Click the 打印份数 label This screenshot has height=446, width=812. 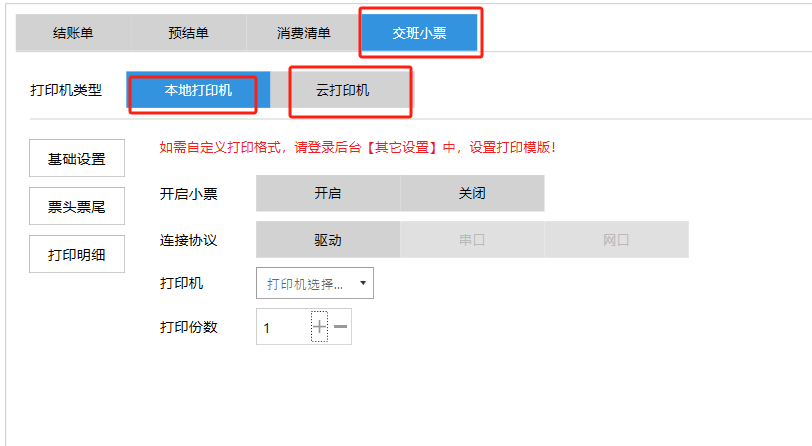pos(189,327)
